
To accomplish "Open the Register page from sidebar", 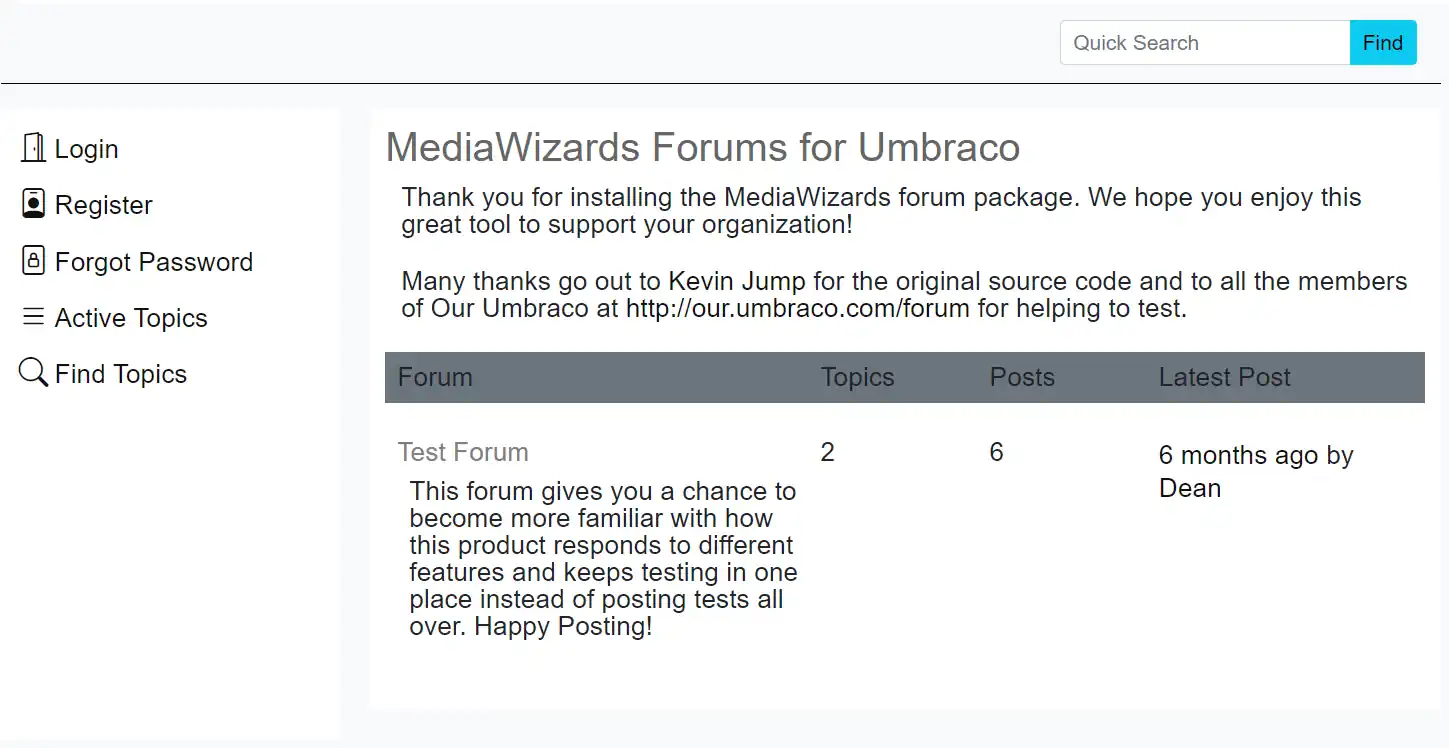I will (x=105, y=204).
